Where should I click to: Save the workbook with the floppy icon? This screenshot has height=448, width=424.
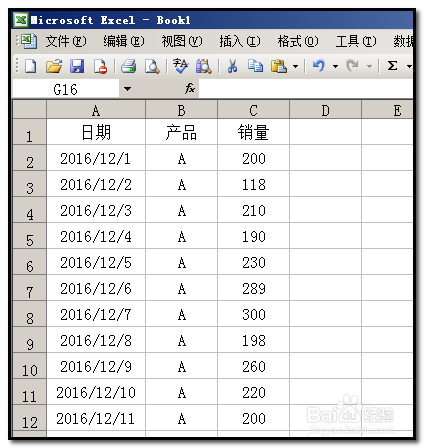[x=77, y=66]
